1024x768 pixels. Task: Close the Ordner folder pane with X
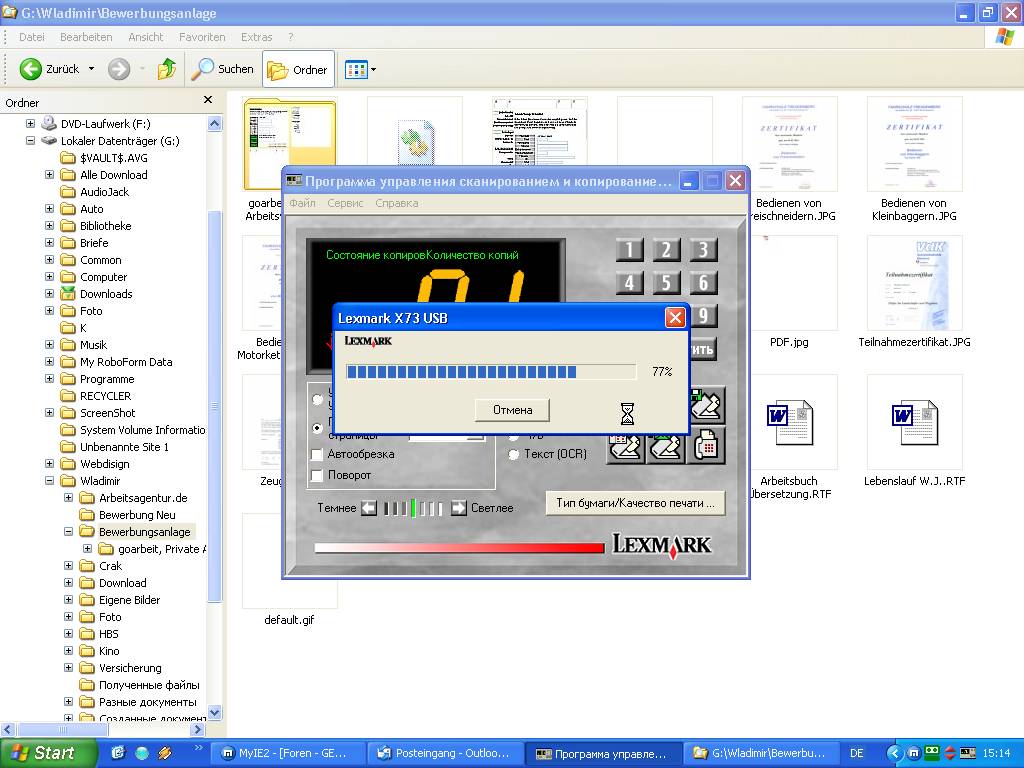(208, 100)
